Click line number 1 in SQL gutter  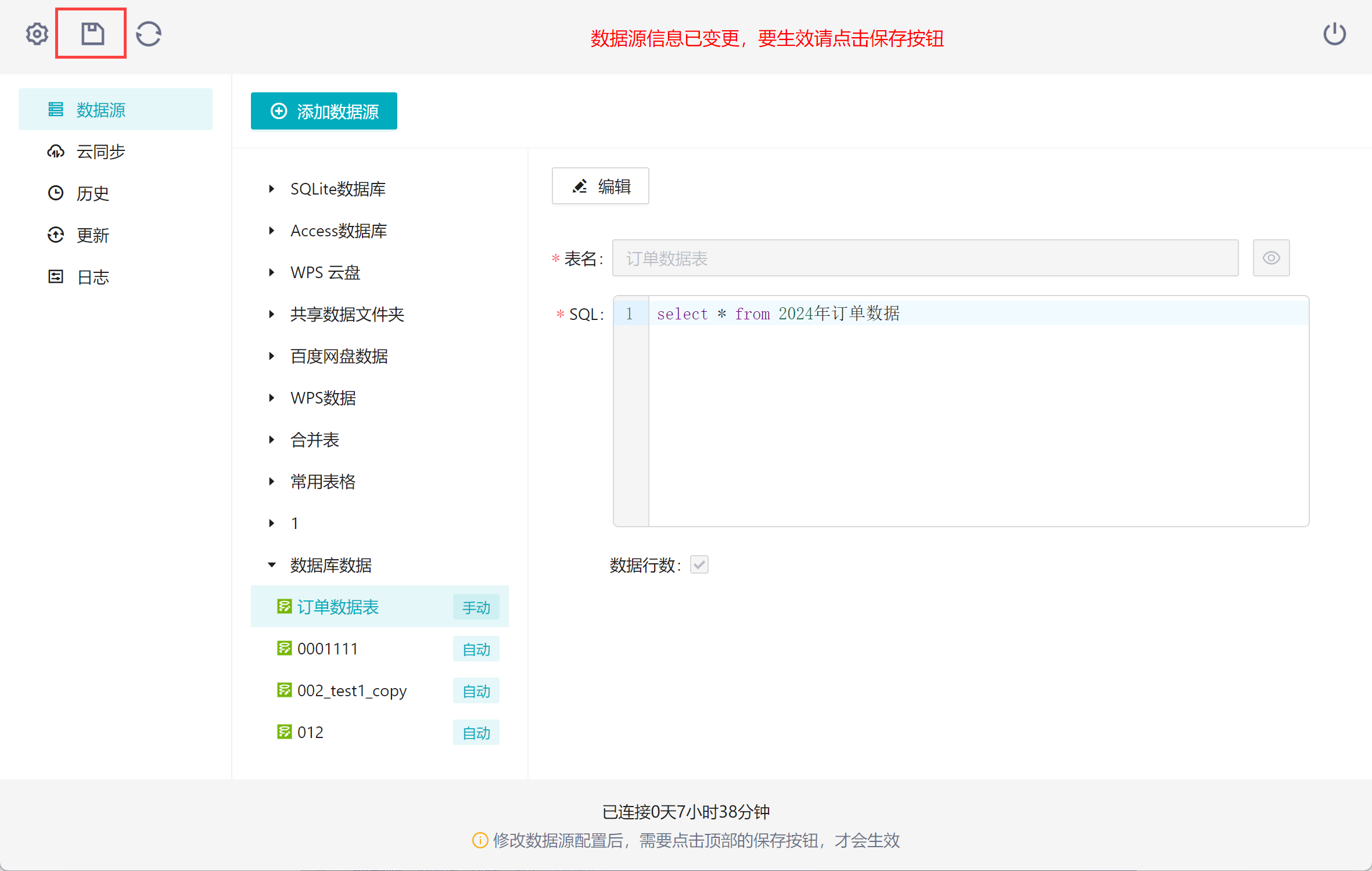[630, 314]
